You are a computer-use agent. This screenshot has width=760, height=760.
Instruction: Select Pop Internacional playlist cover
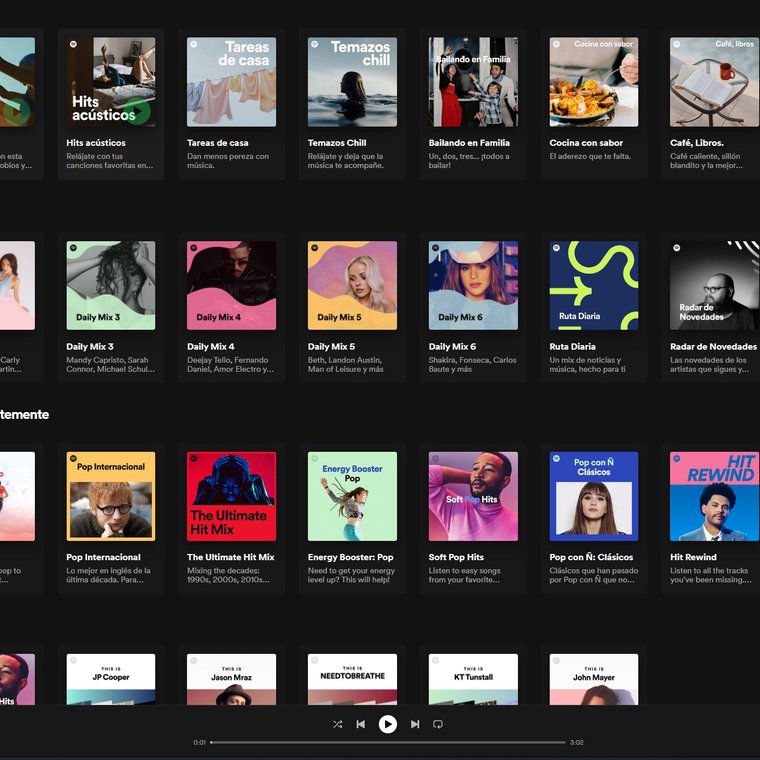[x=111, y=496]
